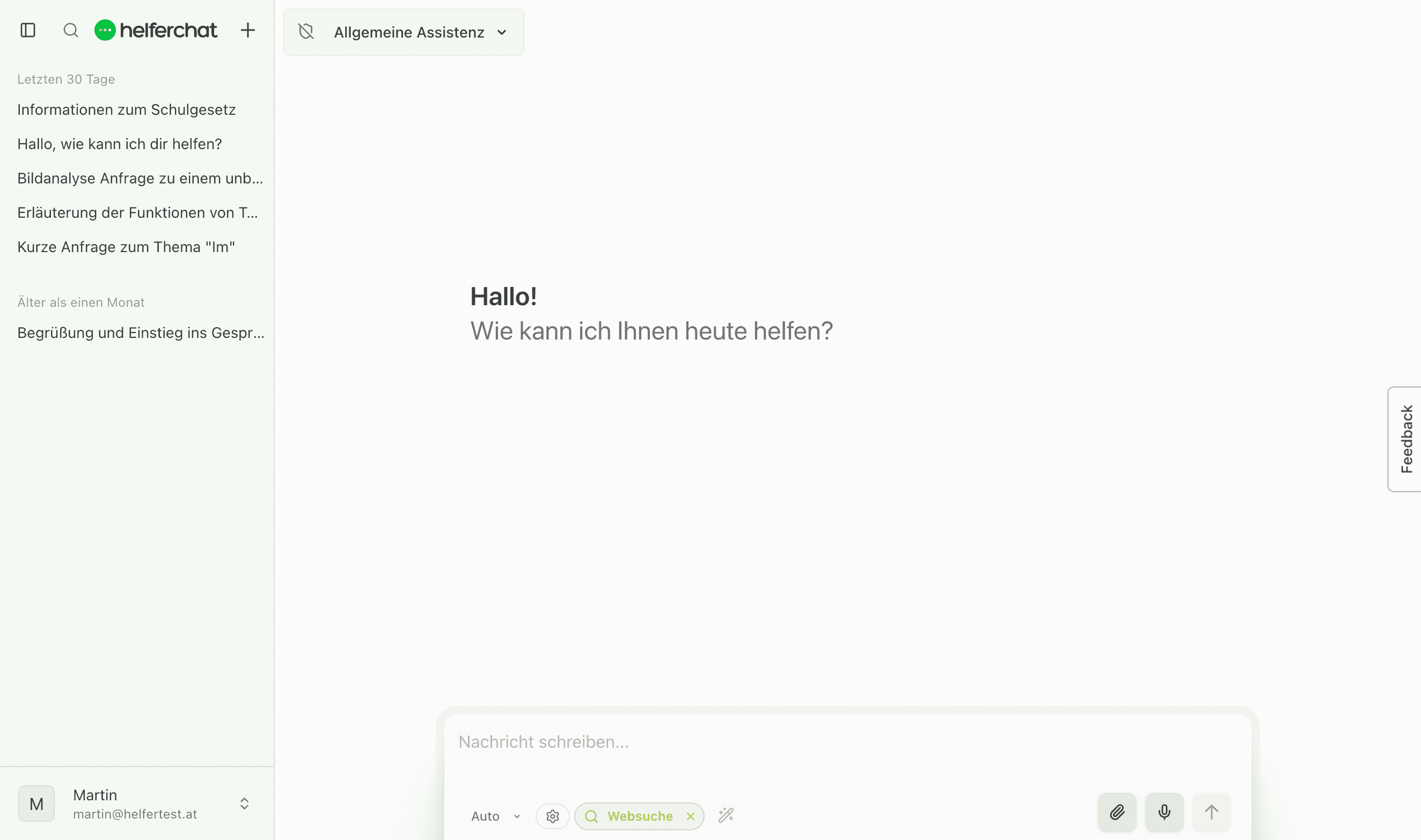Screen dimensions: 1421x840
Task: Open the attachment paperclip icon
Action: click(x=1116, y=812)
